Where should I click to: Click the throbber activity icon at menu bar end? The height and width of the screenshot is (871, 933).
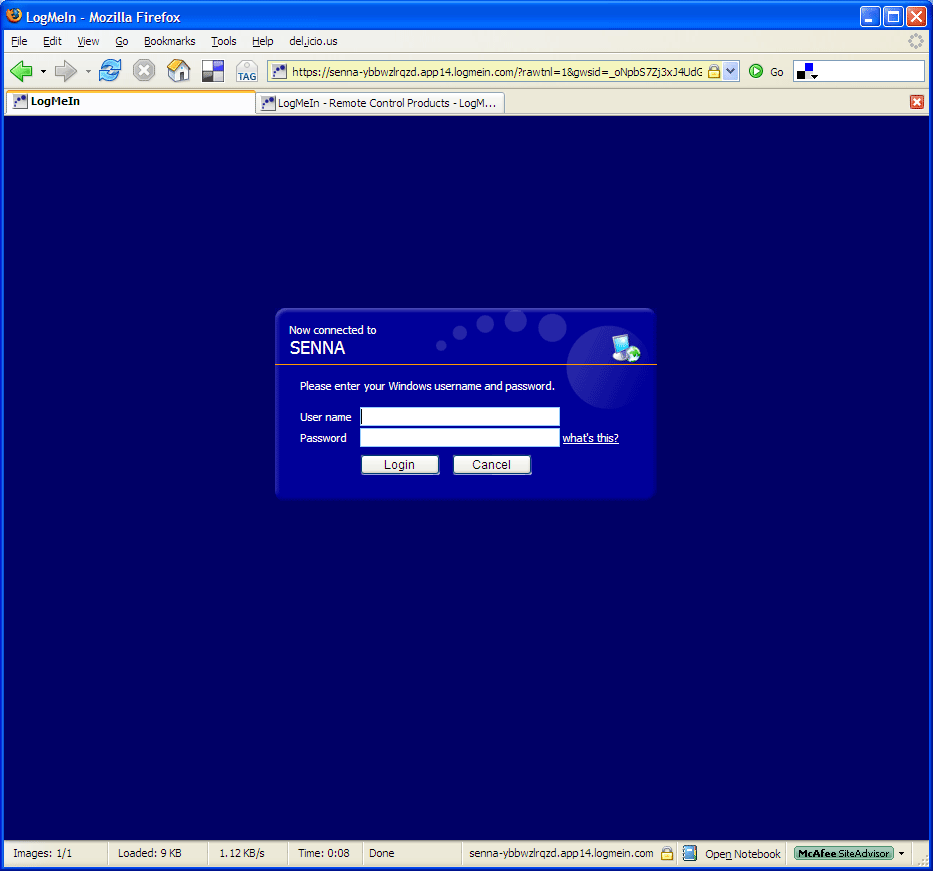pyautogui.click(x=916, y=41)
